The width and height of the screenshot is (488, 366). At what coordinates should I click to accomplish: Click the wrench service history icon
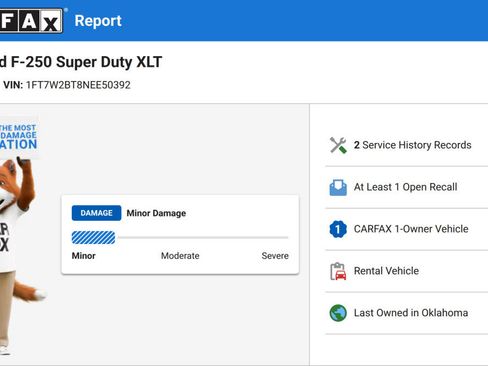pyautogui.click(x=338, y=145)
